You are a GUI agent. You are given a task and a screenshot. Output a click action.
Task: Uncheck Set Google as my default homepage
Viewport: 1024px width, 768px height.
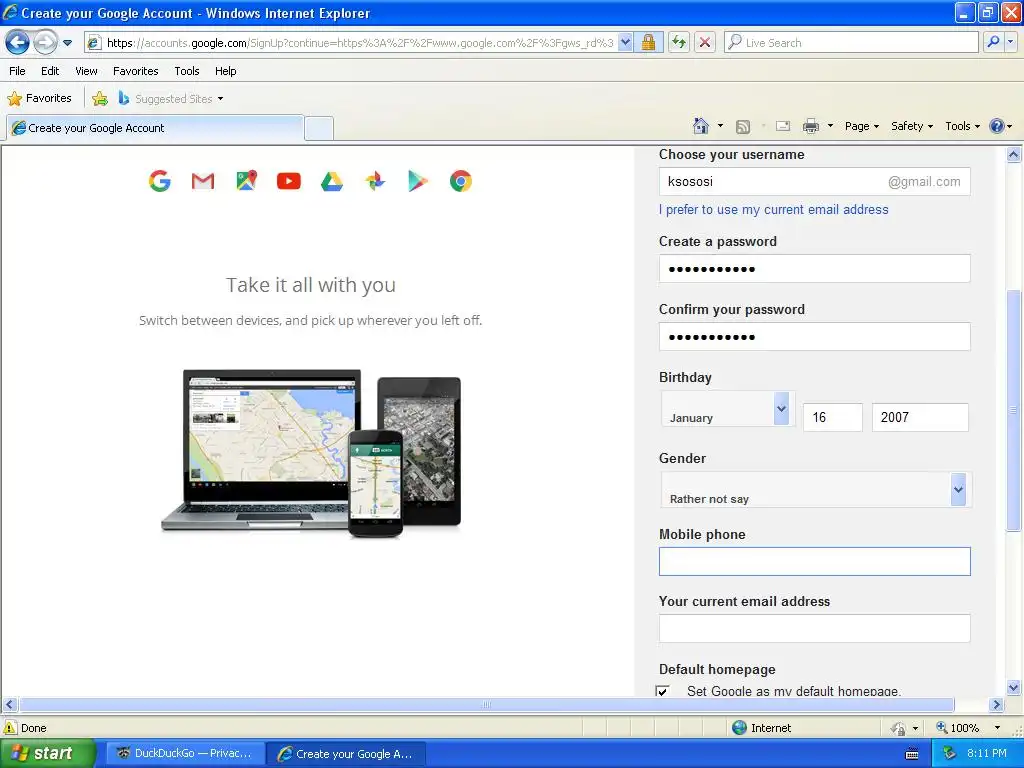(662, 691)
